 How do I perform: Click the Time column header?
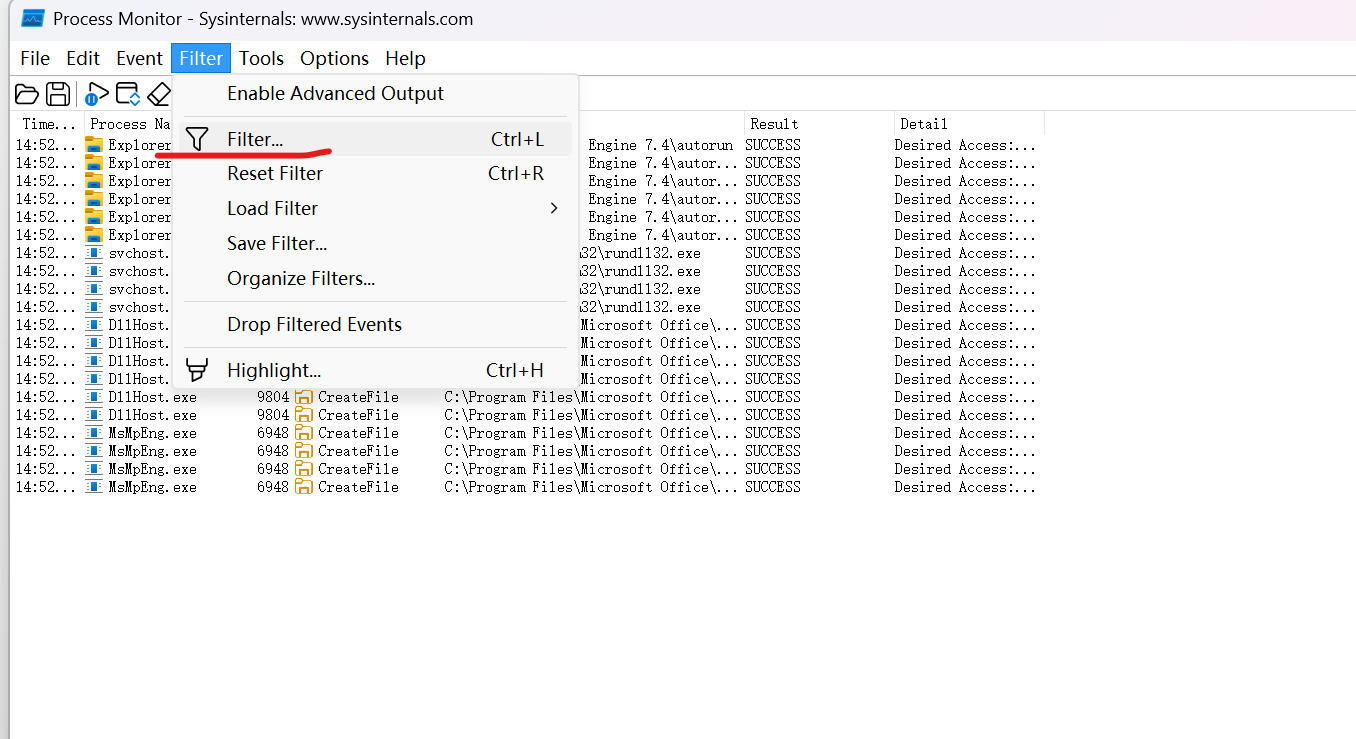pyautogui.click(x=48, y=124)
